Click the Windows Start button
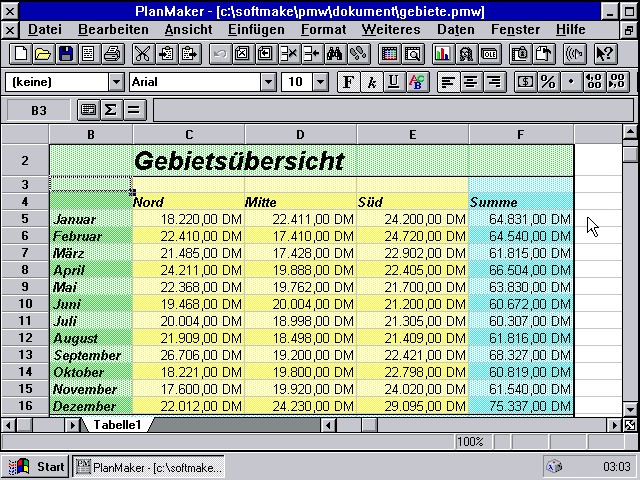Image resolution: width=640 pixels, height=480 pixels. 36,467
